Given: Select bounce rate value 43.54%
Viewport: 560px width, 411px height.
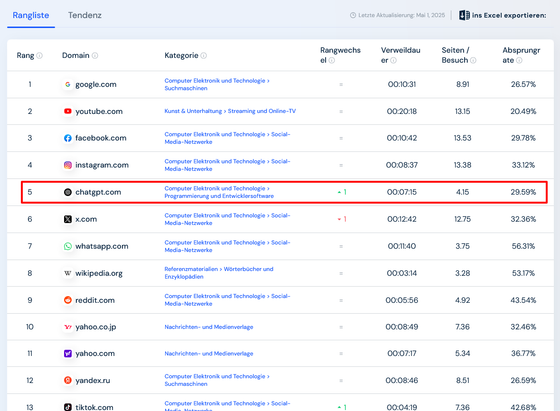Looking at the screenshot, I should click(523, 300).
